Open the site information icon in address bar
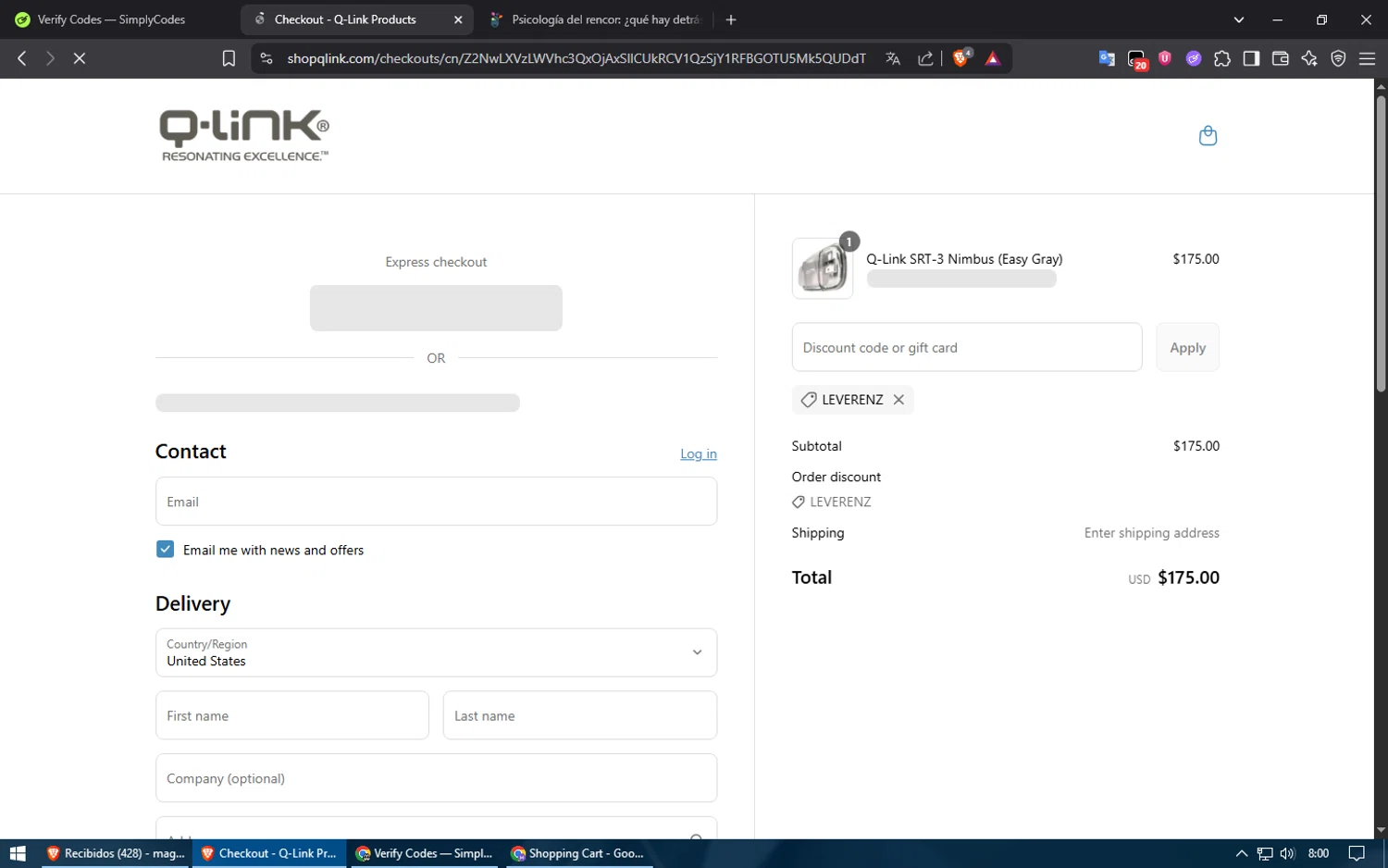 [x=266, y=58]
